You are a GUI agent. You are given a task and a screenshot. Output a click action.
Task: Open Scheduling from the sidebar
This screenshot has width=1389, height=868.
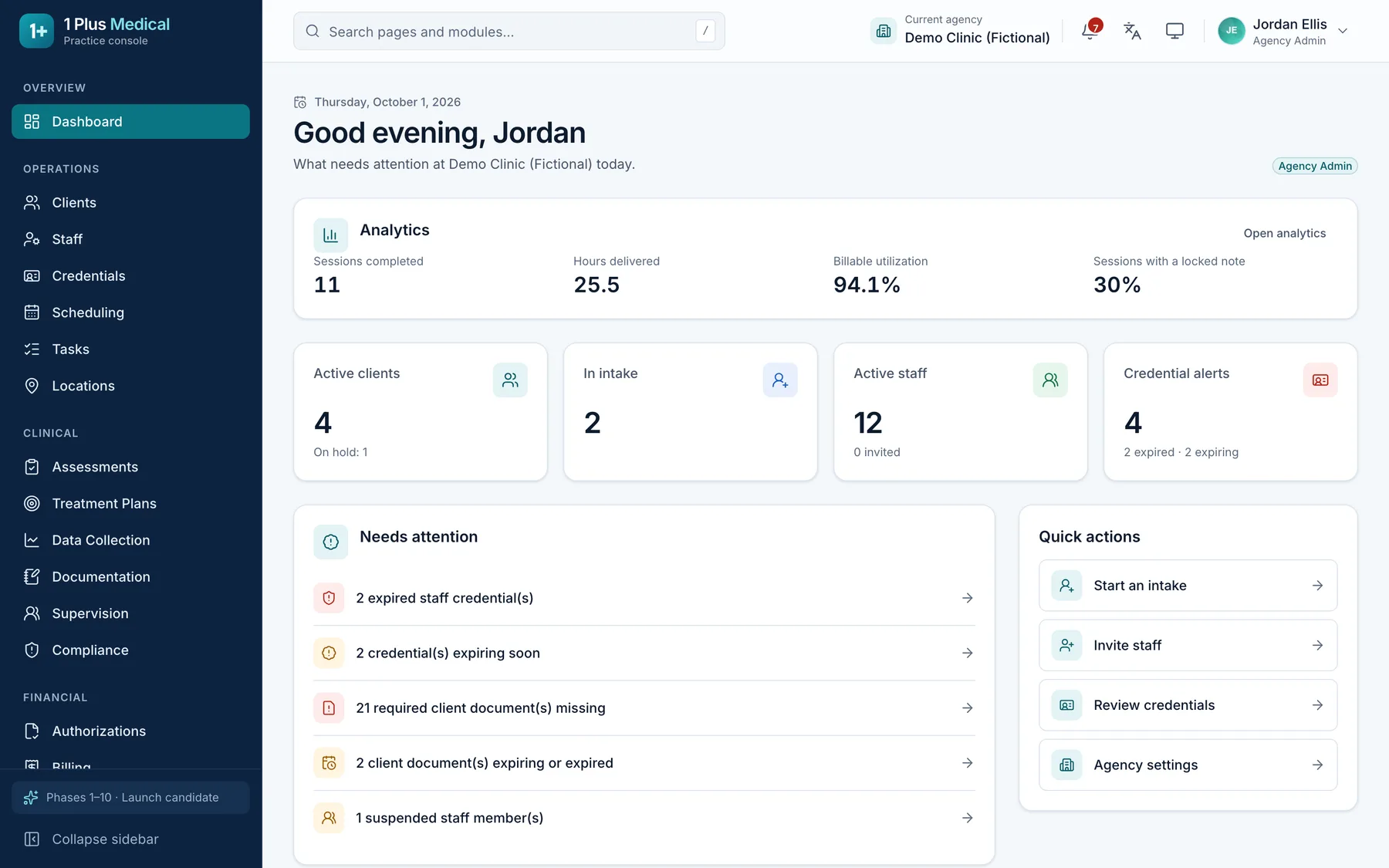(131, 312)
